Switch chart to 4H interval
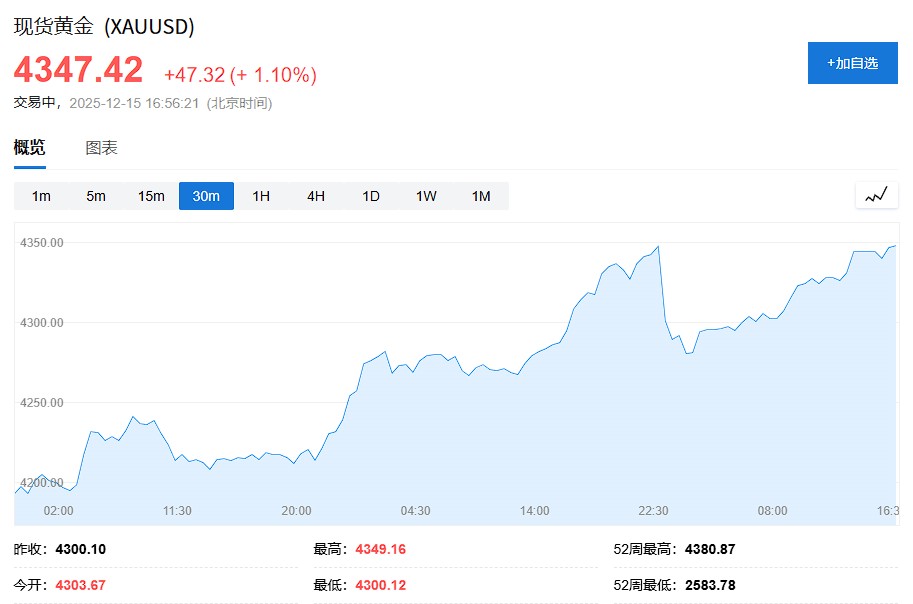913x604 pixels. [316, 196]
